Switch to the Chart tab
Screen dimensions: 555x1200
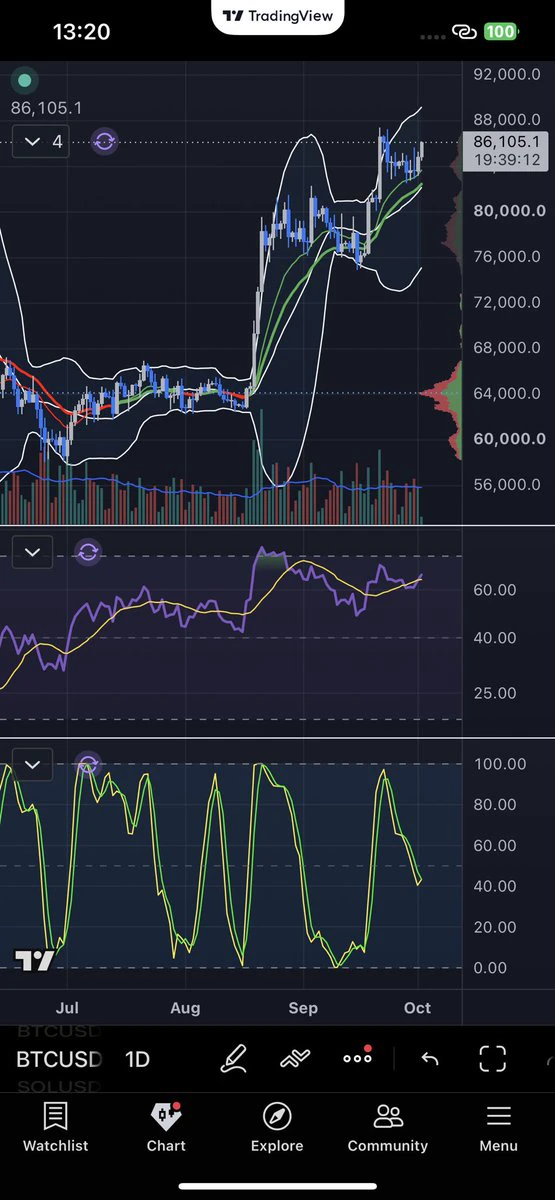point(166,1127)
